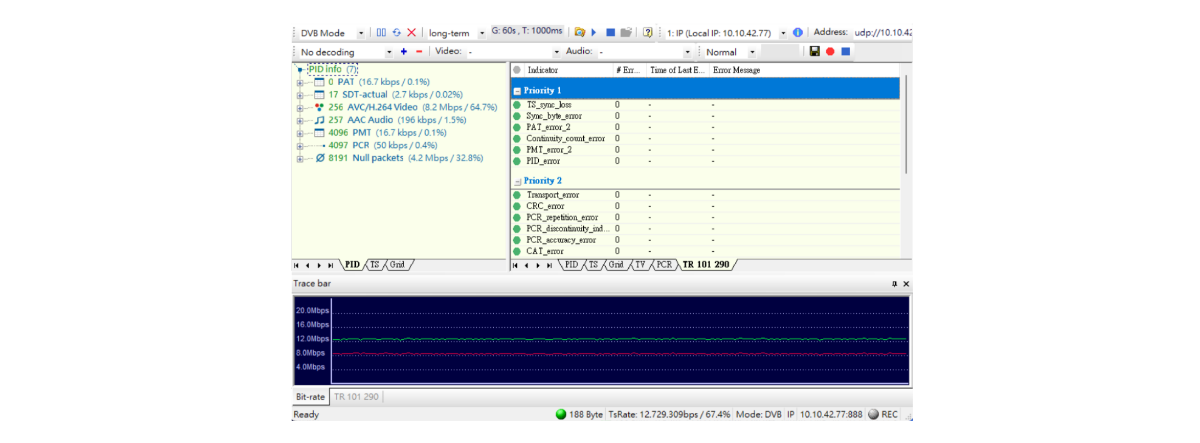Open the long-term dropdown
This screenshot has width=1200, height=443.
[x=482, y=33]
